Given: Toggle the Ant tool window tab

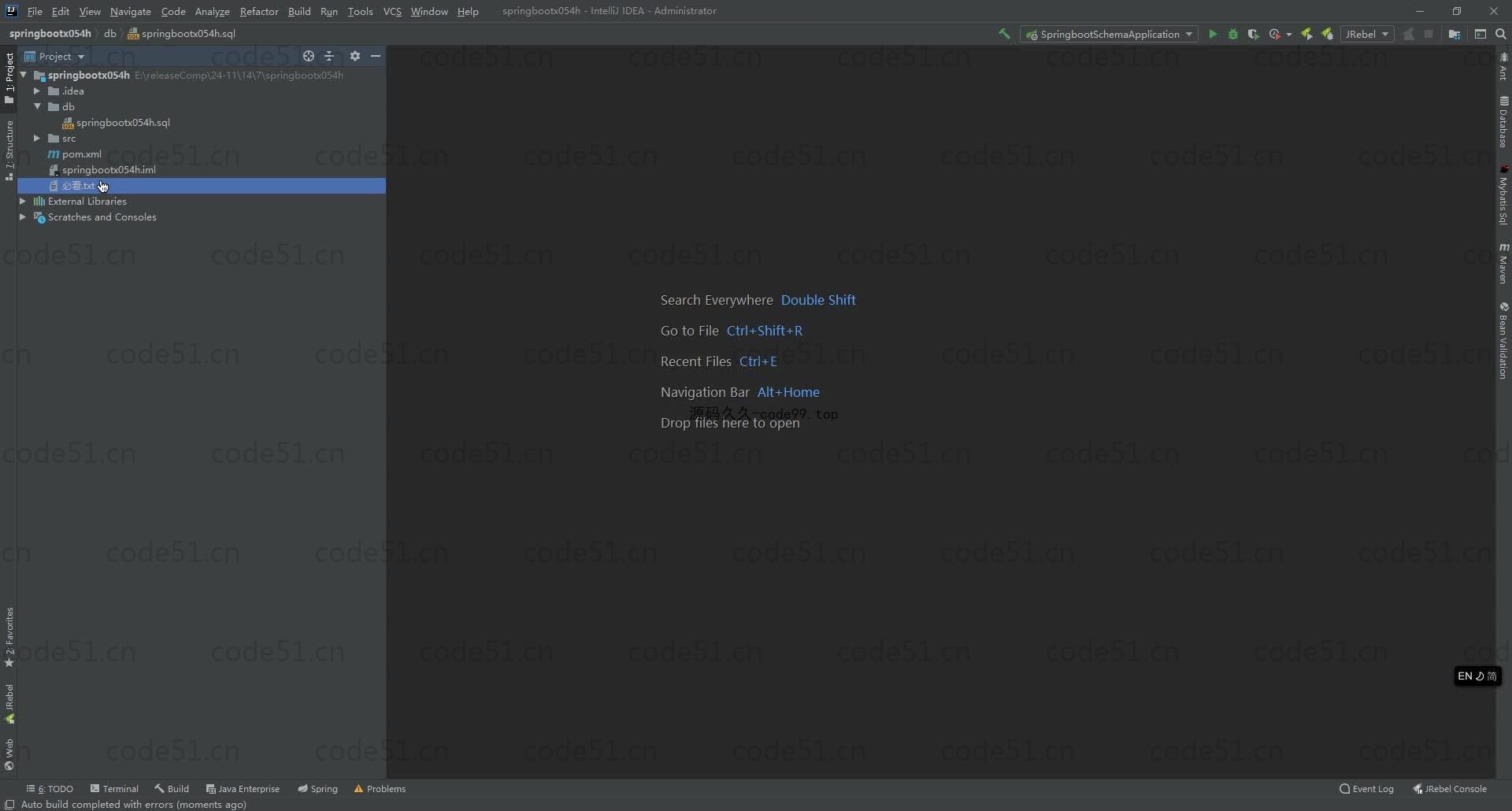Looking at the screenshot, I should pos(1503,66).
